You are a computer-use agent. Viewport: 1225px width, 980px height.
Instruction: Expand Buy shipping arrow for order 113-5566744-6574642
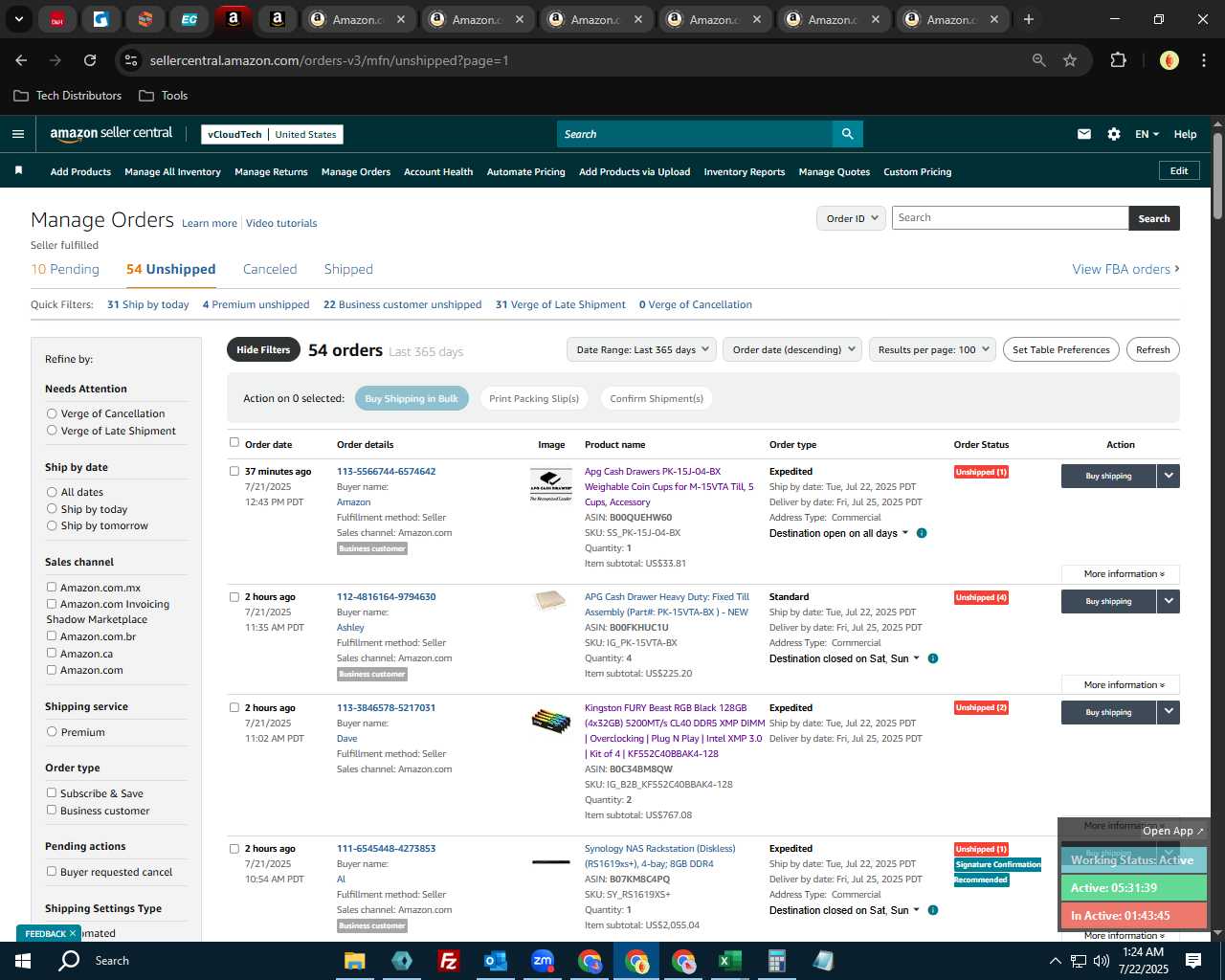pyautogui.click(x=1169, y=476)
